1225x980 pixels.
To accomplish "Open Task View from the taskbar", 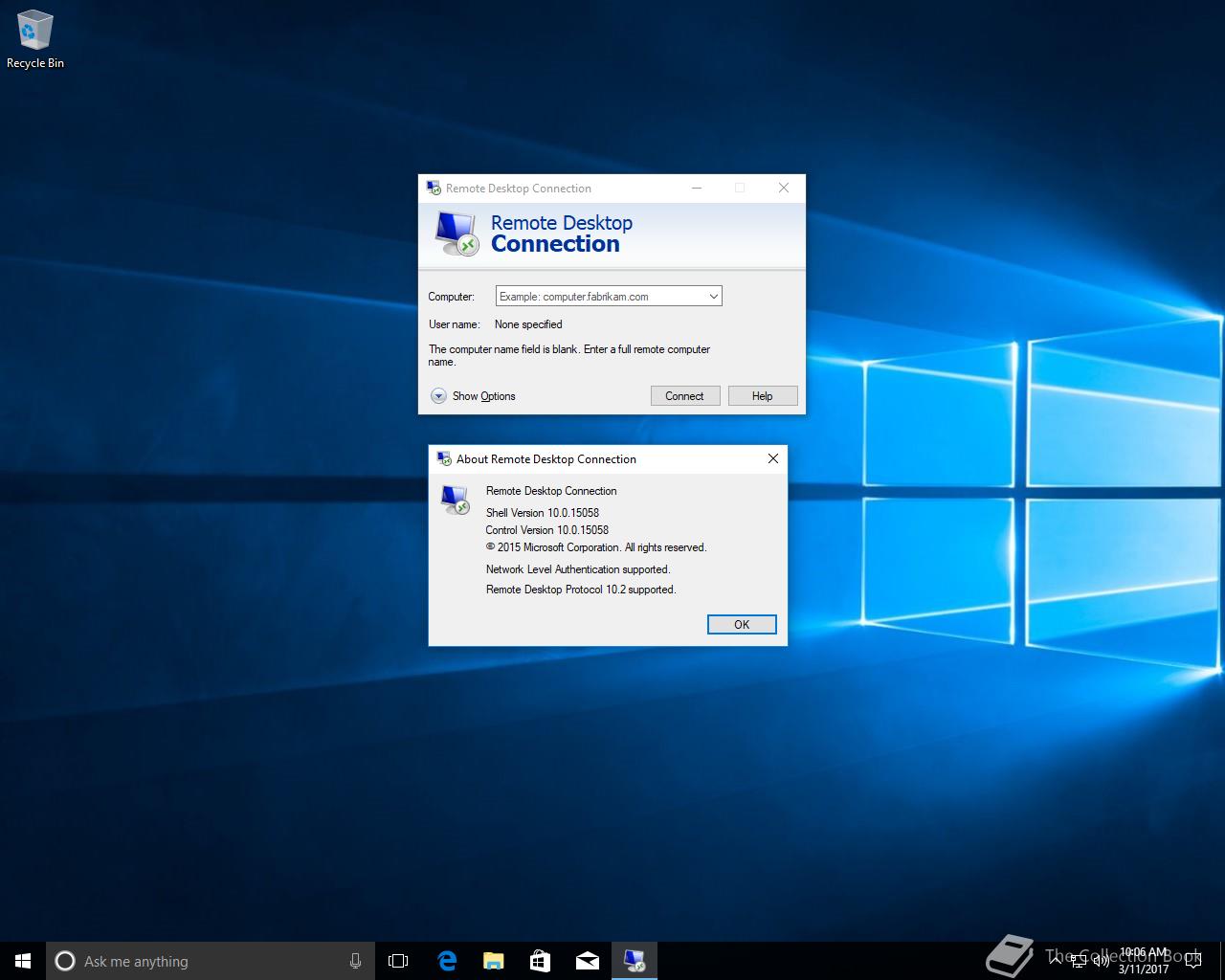I will click(398, 961).
